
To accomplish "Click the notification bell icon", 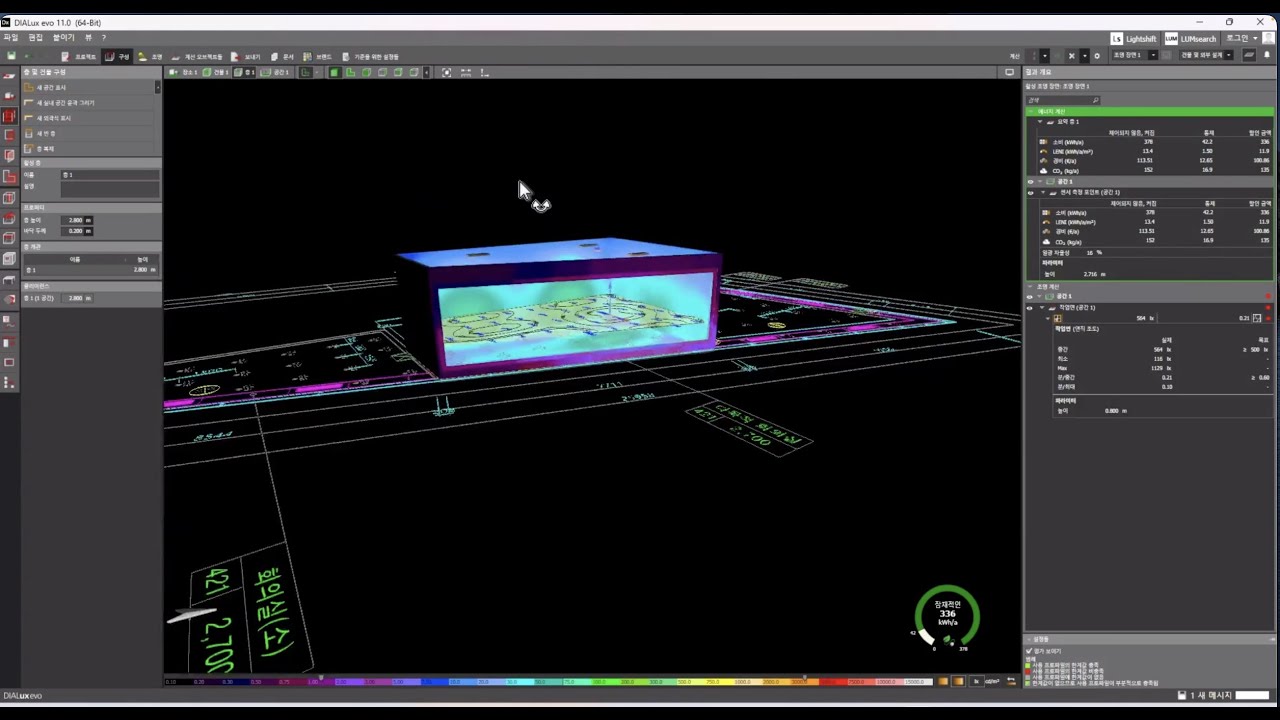I will (x=1267, y=55).
